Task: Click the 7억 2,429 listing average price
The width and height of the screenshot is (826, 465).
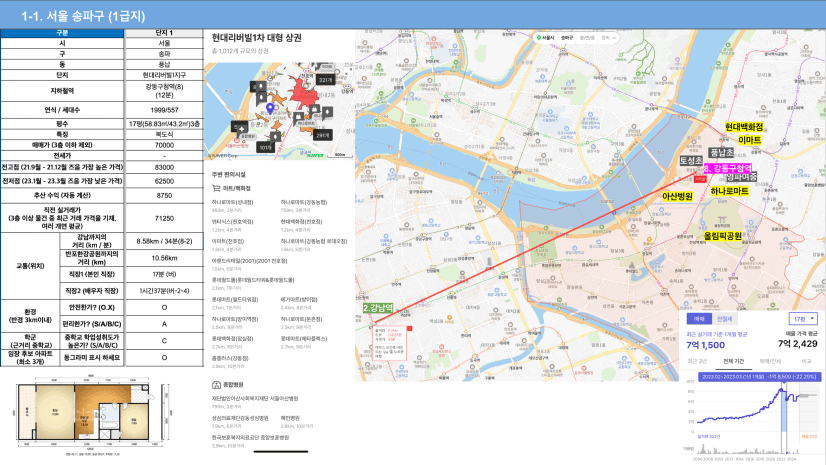Action: point(798,344)
